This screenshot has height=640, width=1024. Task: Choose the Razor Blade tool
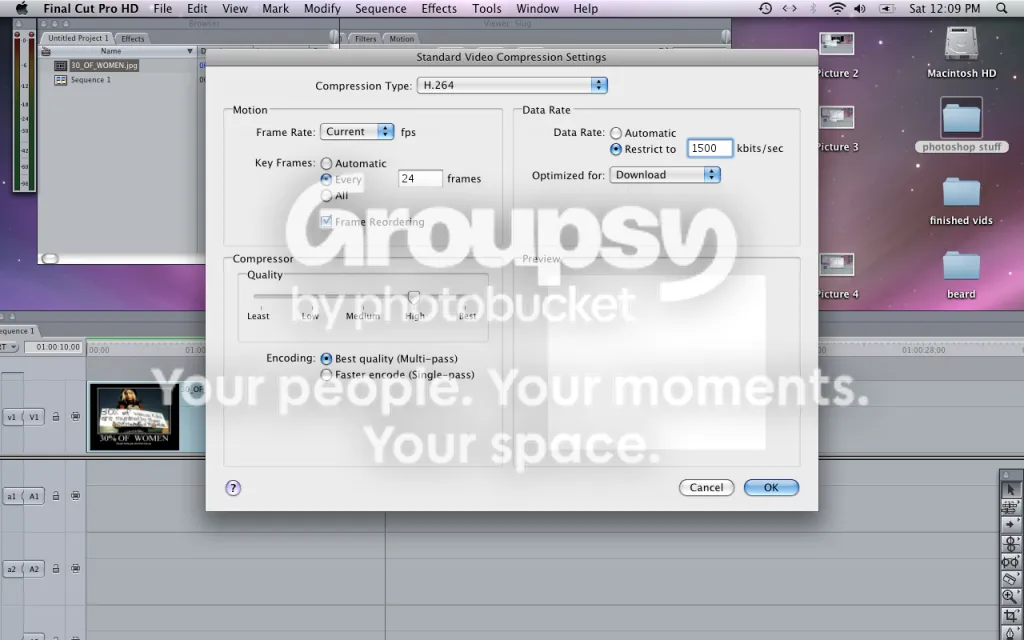pos(1010,579)
